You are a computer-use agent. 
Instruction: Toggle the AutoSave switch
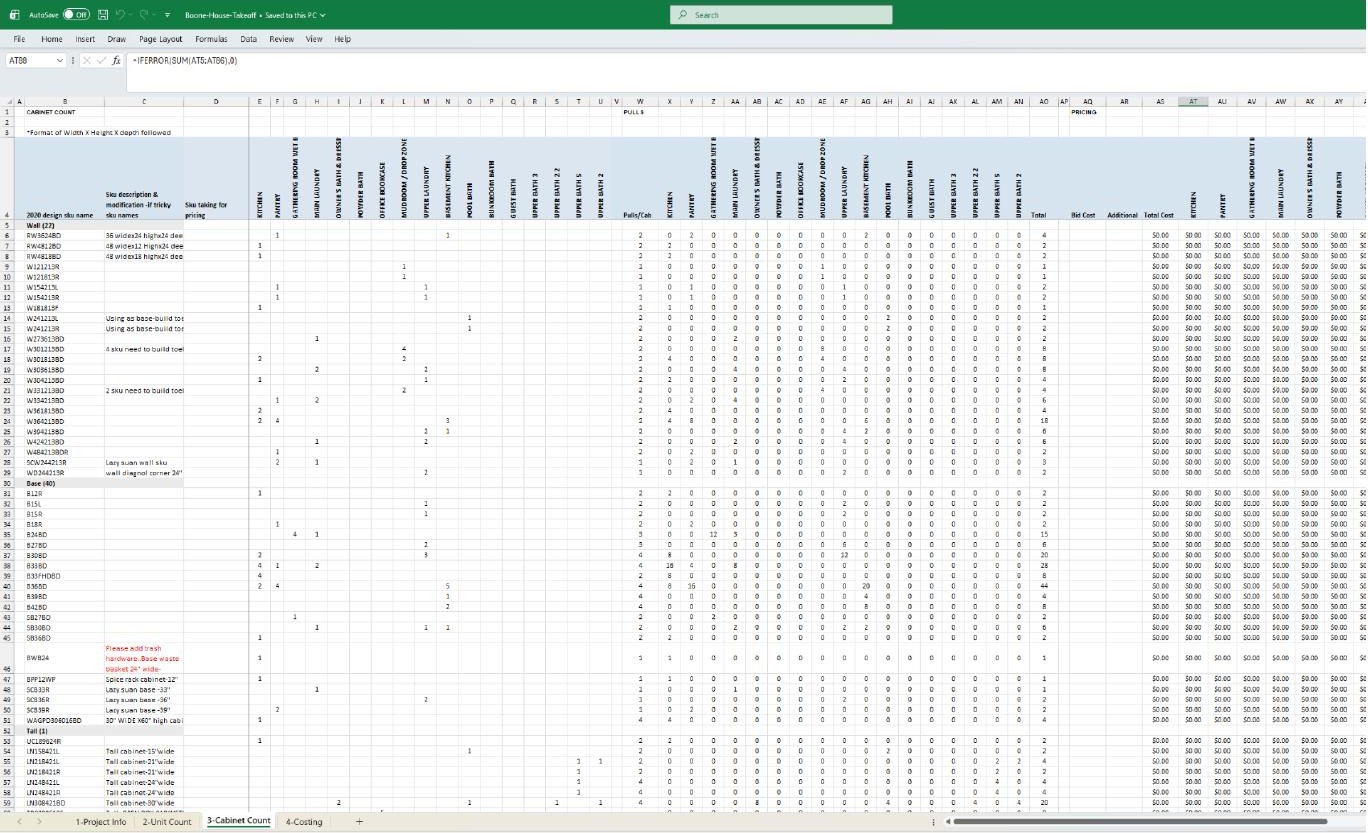point(76,15)
